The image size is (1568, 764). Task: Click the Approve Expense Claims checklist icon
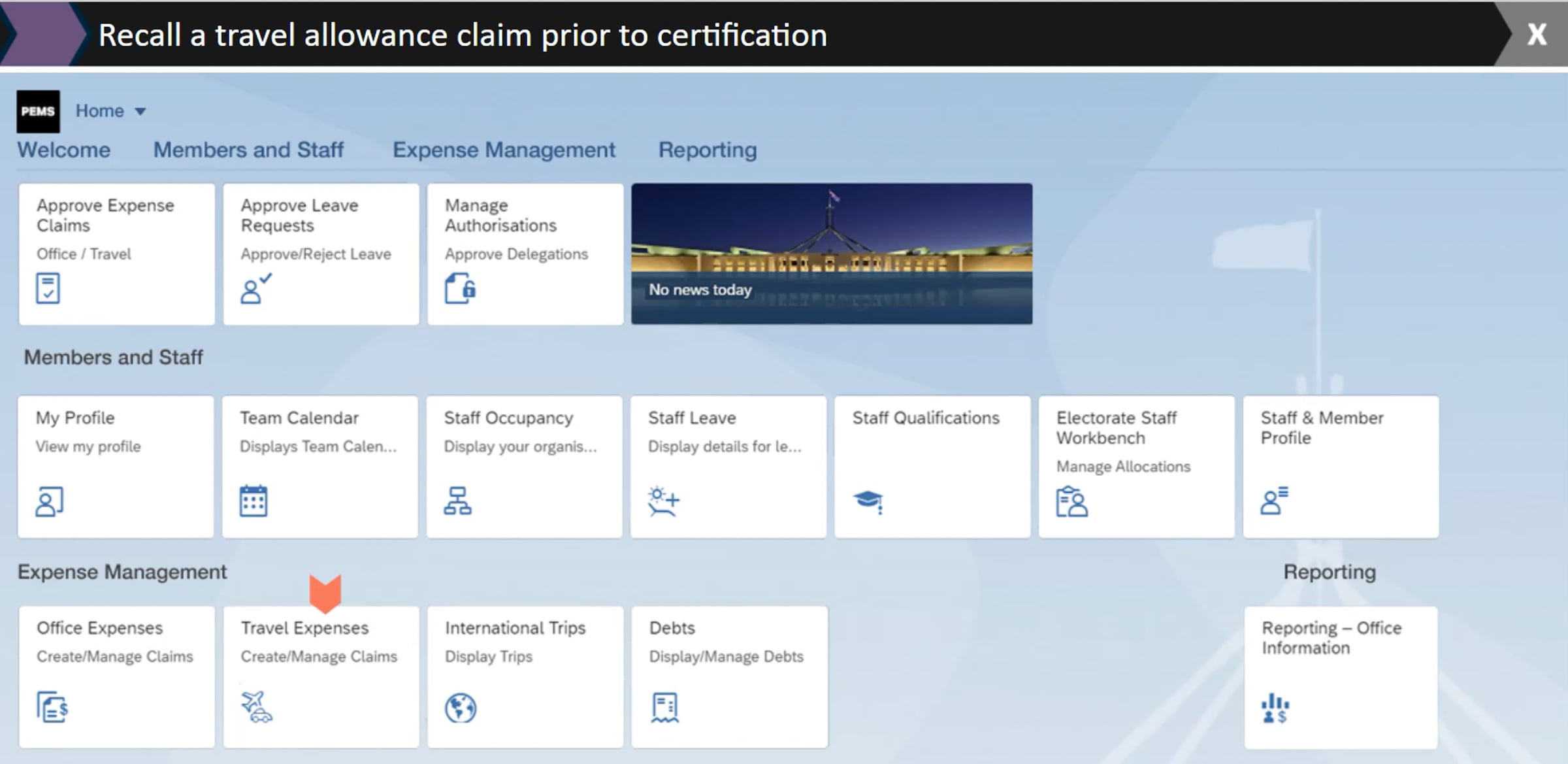tap(48, 288)
